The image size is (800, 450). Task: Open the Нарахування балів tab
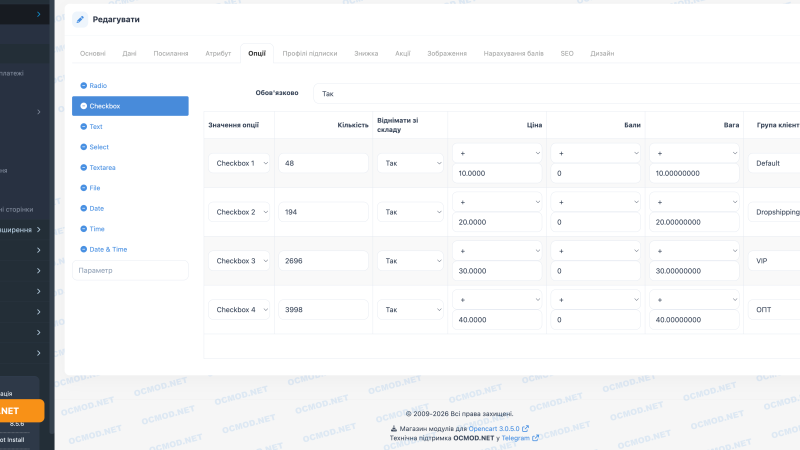[513, 53]
